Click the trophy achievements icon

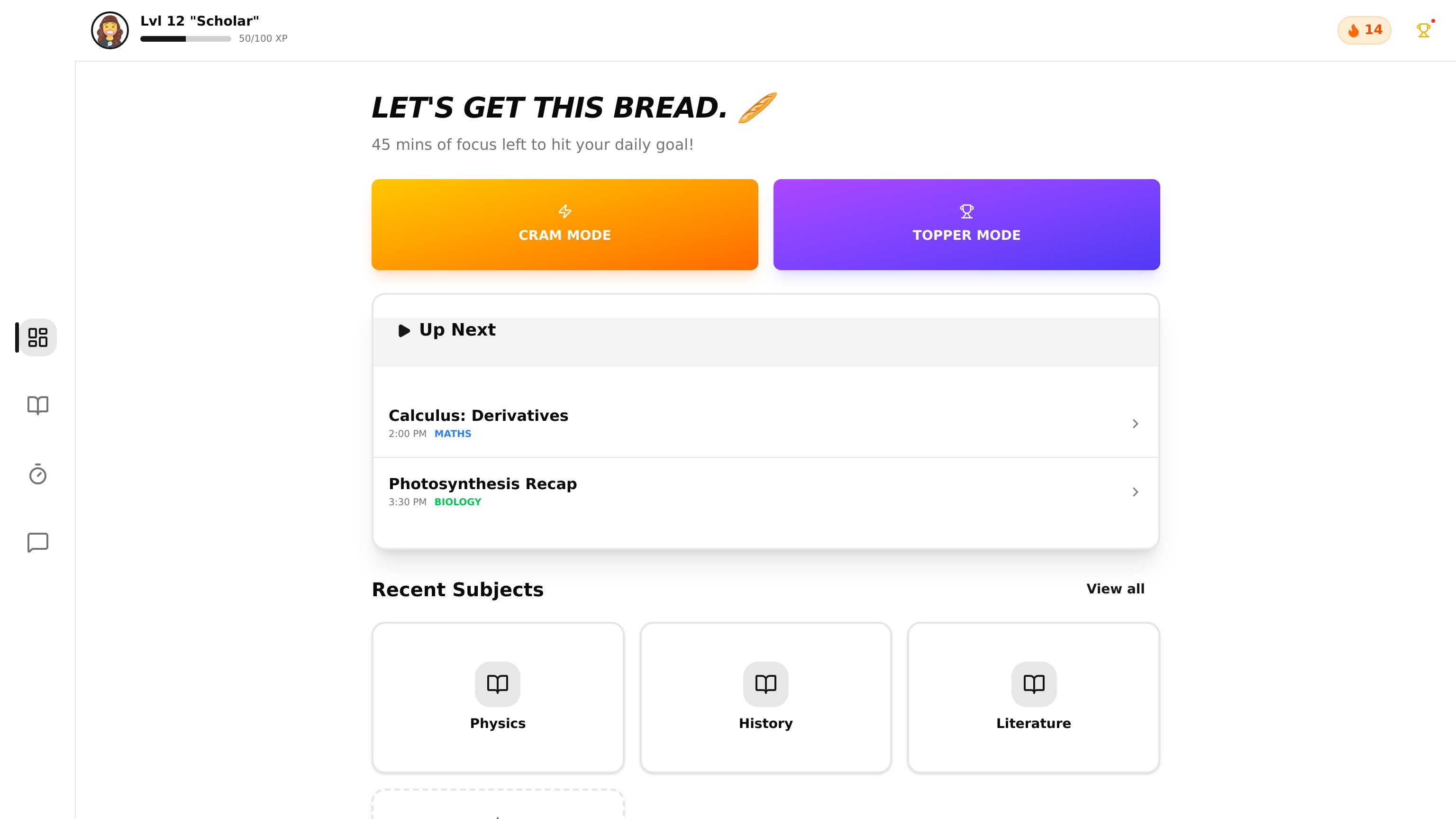click(x=1423, y=30)
